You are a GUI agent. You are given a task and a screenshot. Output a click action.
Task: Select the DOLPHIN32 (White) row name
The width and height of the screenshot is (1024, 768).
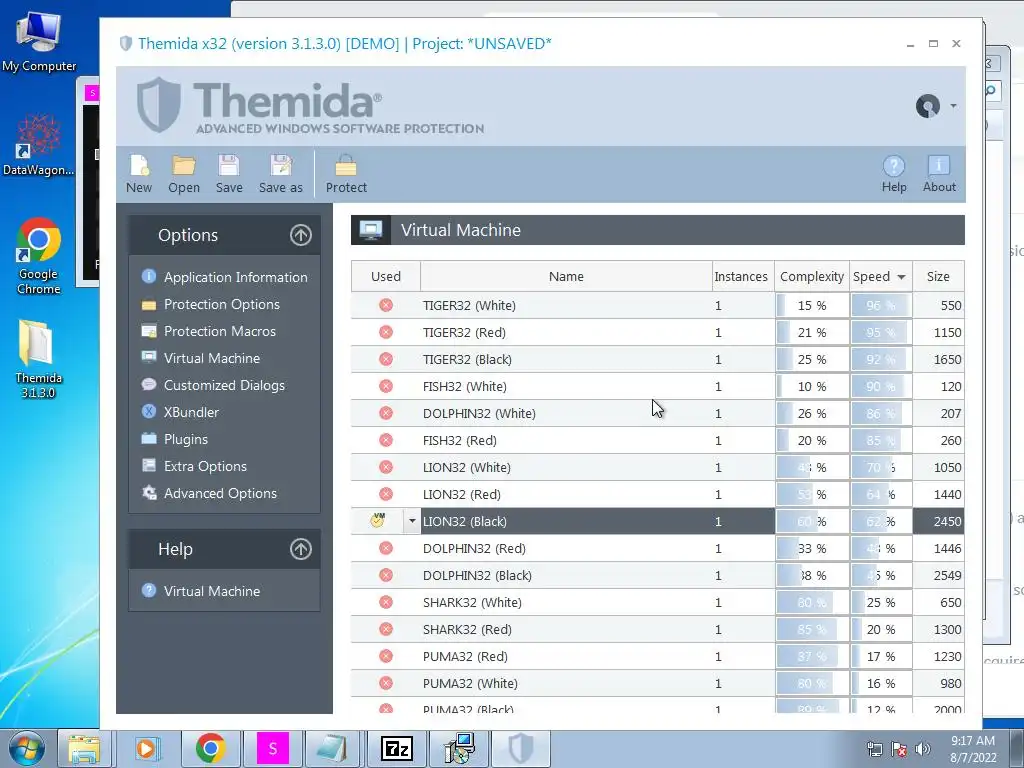(x=479, y=413)
